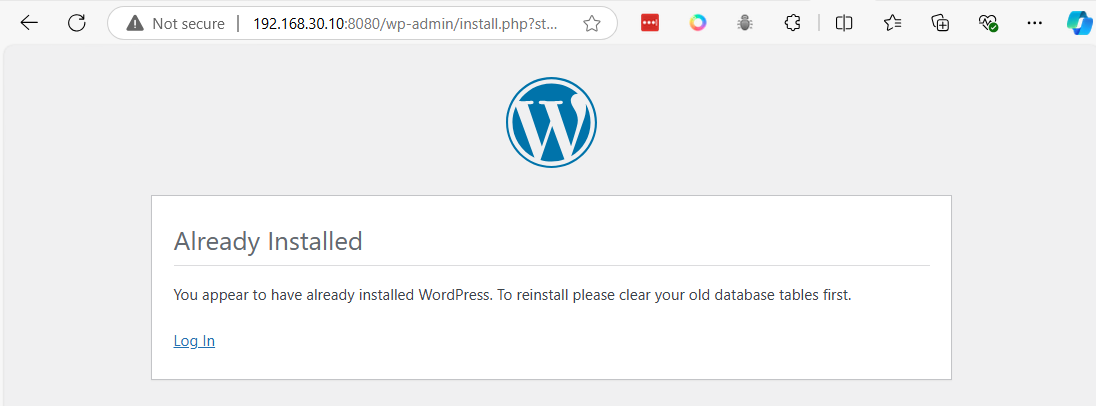Expand the Settings and more menu
The height and width of the screenshot is (406, 1096).
[x=1035, y=23]
